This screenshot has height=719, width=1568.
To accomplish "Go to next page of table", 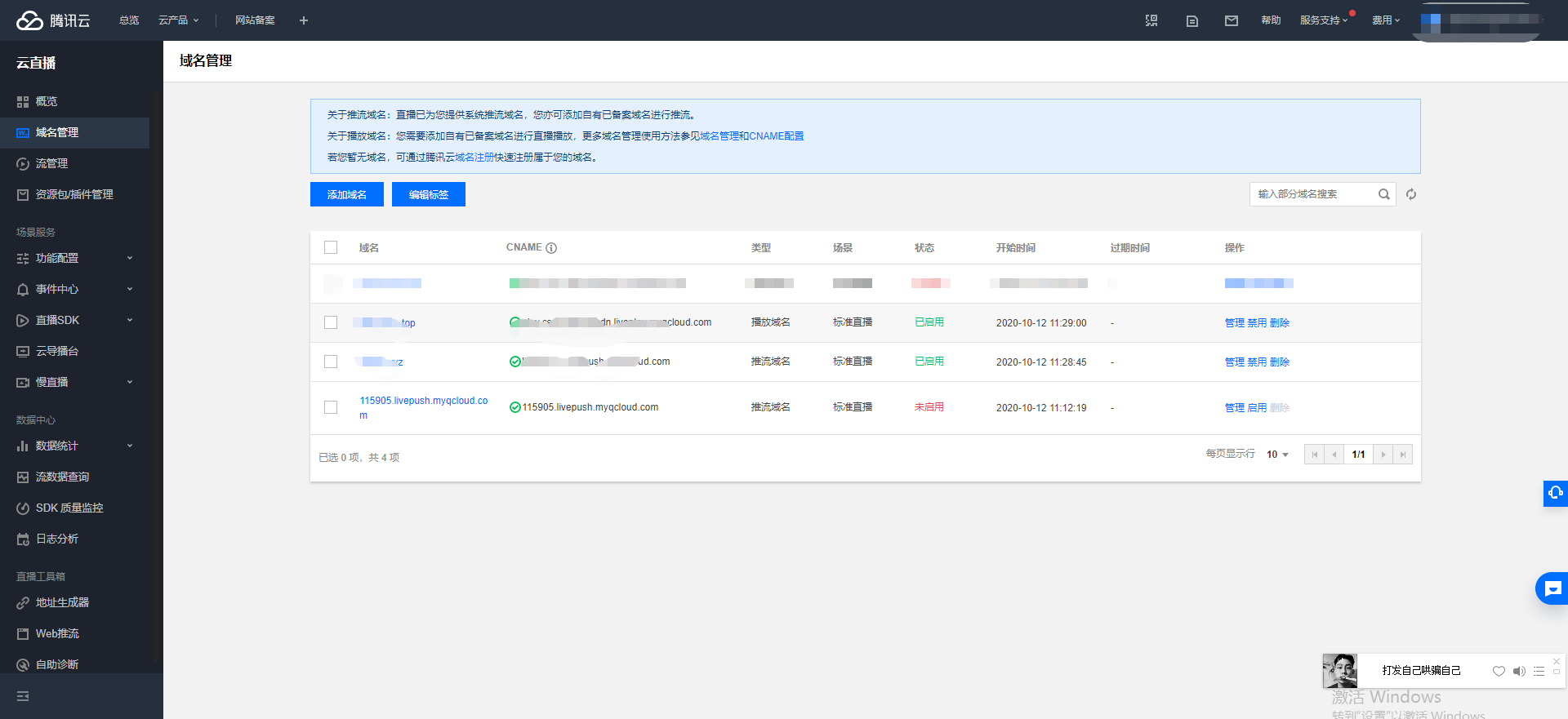I will coord(1383,455).
